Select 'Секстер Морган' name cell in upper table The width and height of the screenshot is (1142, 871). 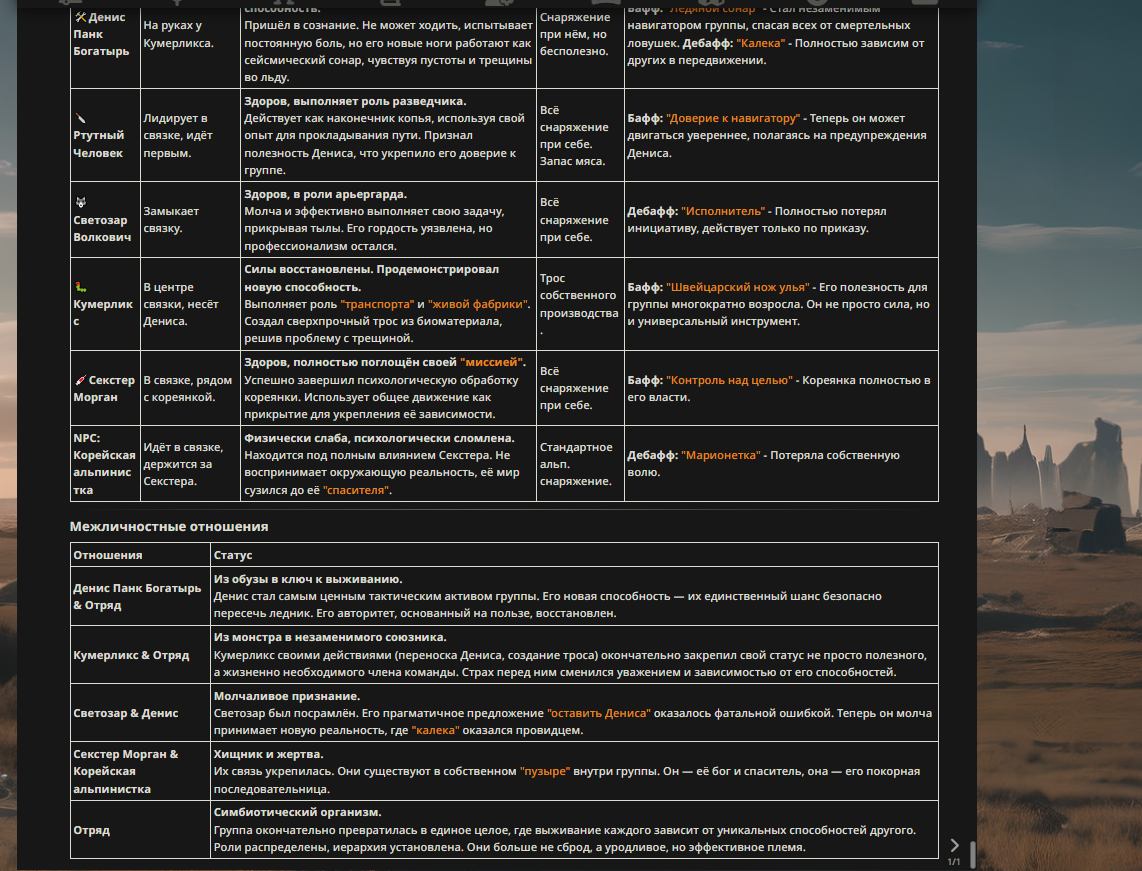click(105, 388)
